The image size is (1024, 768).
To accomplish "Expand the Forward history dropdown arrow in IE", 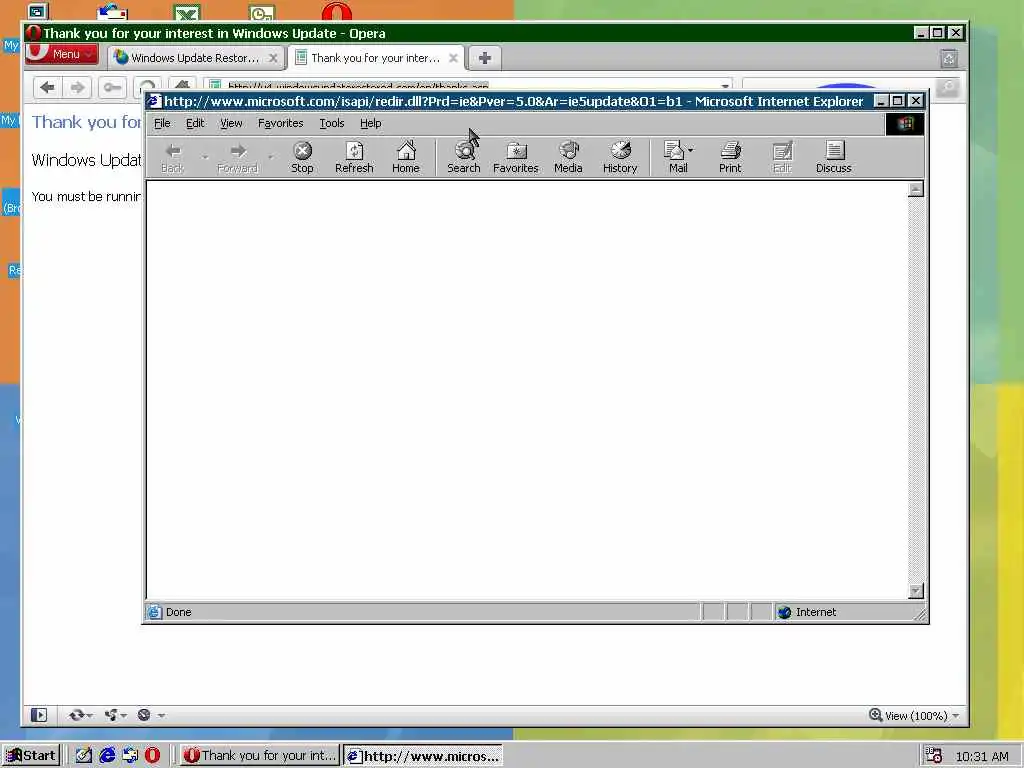I will (270, 157).
